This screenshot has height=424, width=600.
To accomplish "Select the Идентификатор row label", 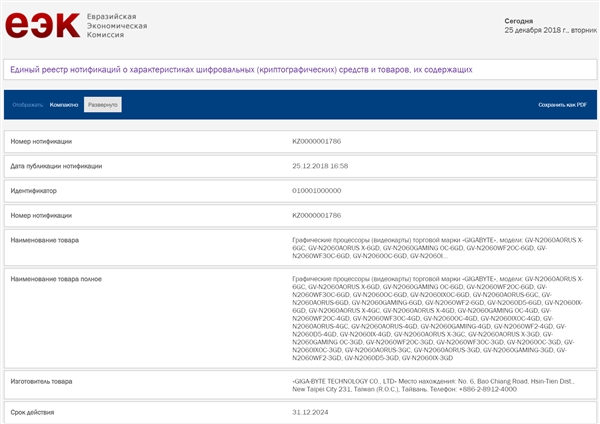I will pyautogui.click(x=34, y=190).
